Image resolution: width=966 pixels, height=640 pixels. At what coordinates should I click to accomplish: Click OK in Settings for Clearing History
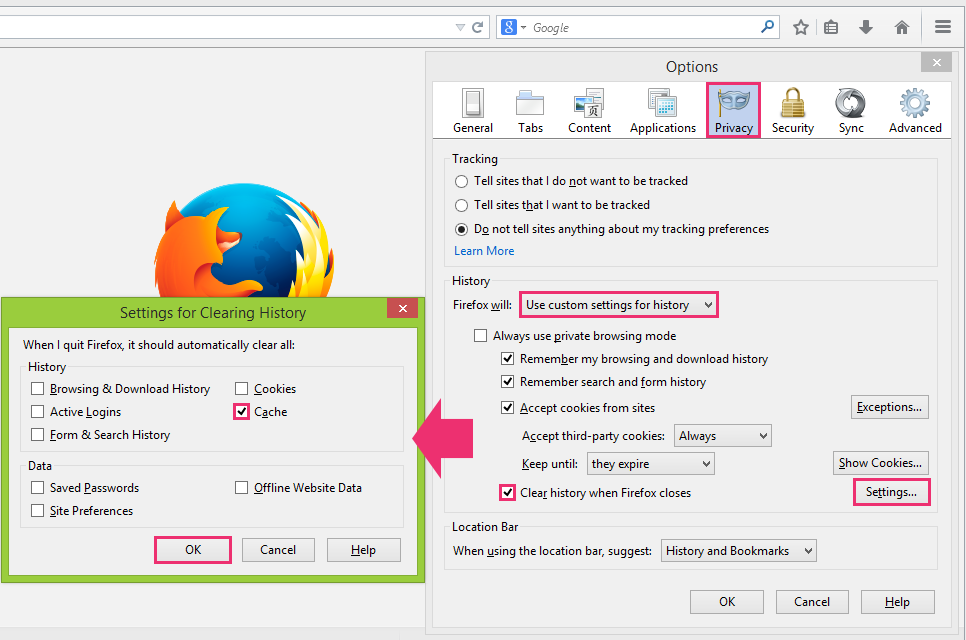coord(193,550)
